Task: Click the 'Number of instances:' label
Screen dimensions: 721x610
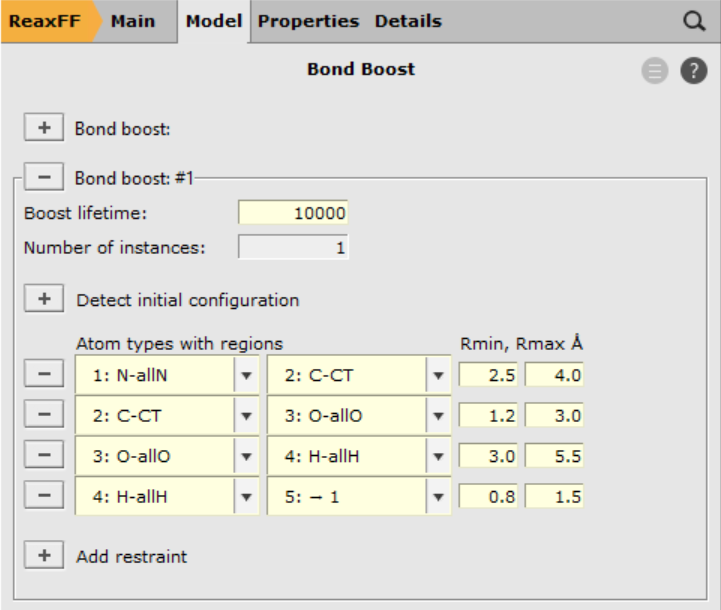Action: [x=114, y=248]
